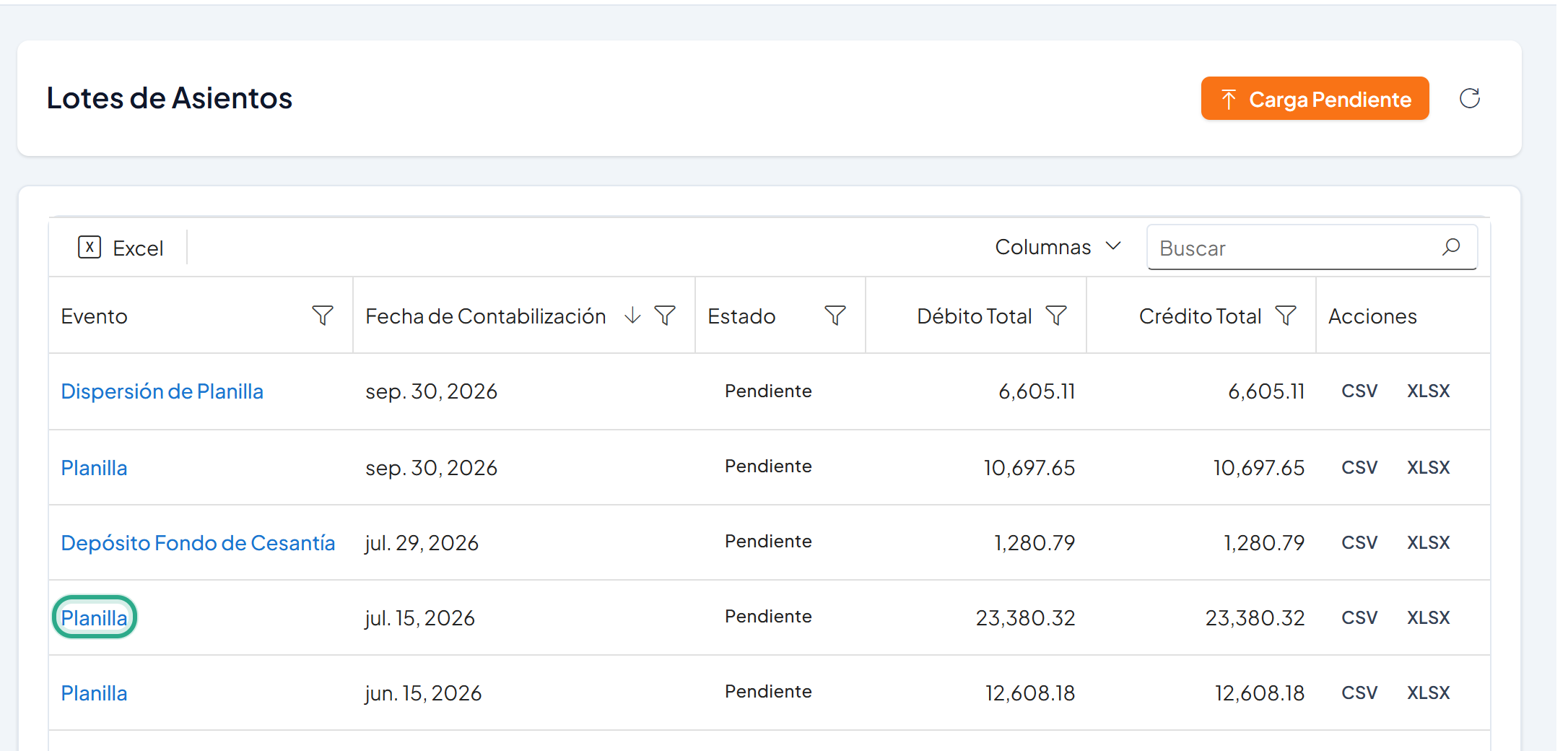Click the Pendiente status in Dispersión de Planilla row
The height and width of the screenshot is (751, 1568).
(x=768, y=391)
